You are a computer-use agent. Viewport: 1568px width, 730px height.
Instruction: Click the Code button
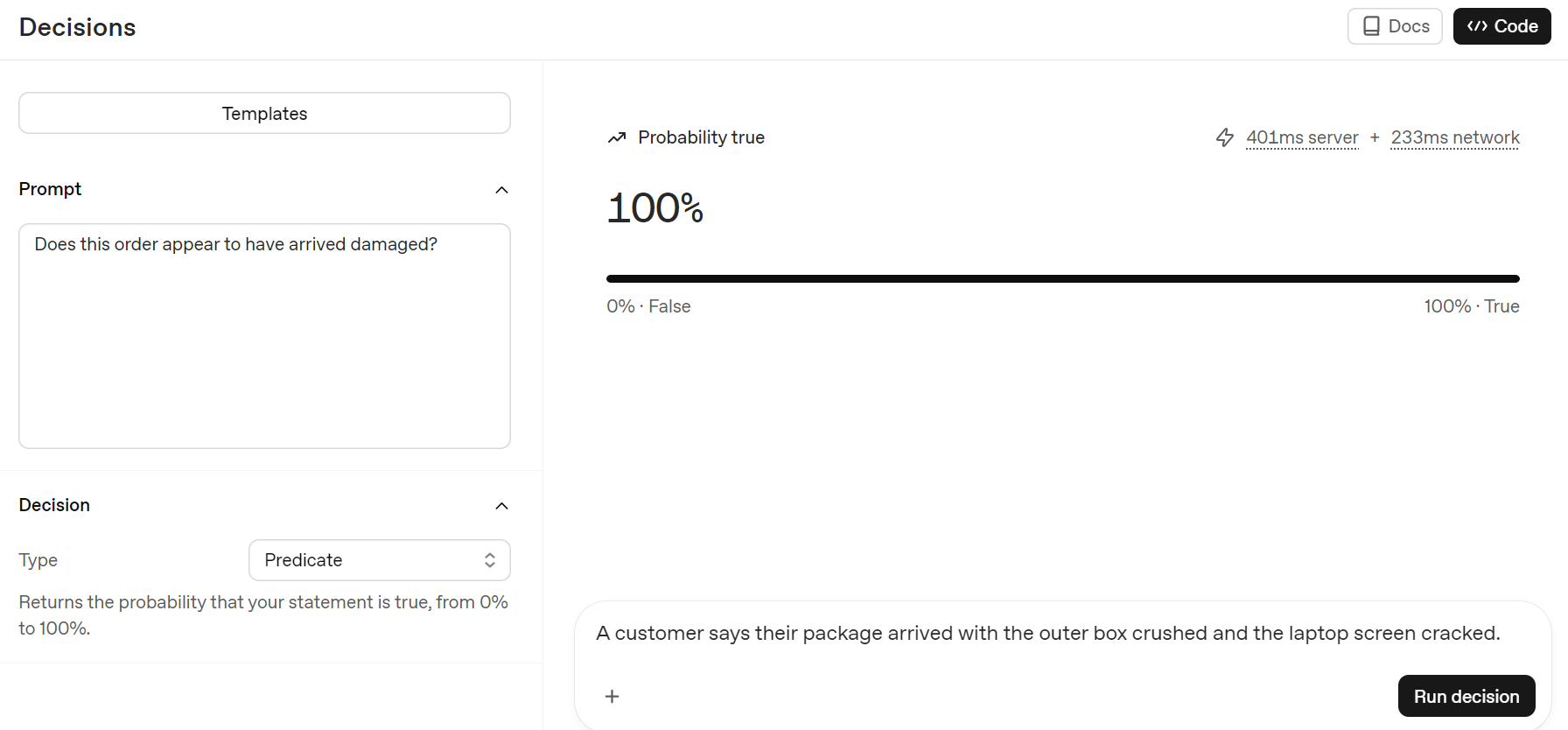coord(1501,26)
